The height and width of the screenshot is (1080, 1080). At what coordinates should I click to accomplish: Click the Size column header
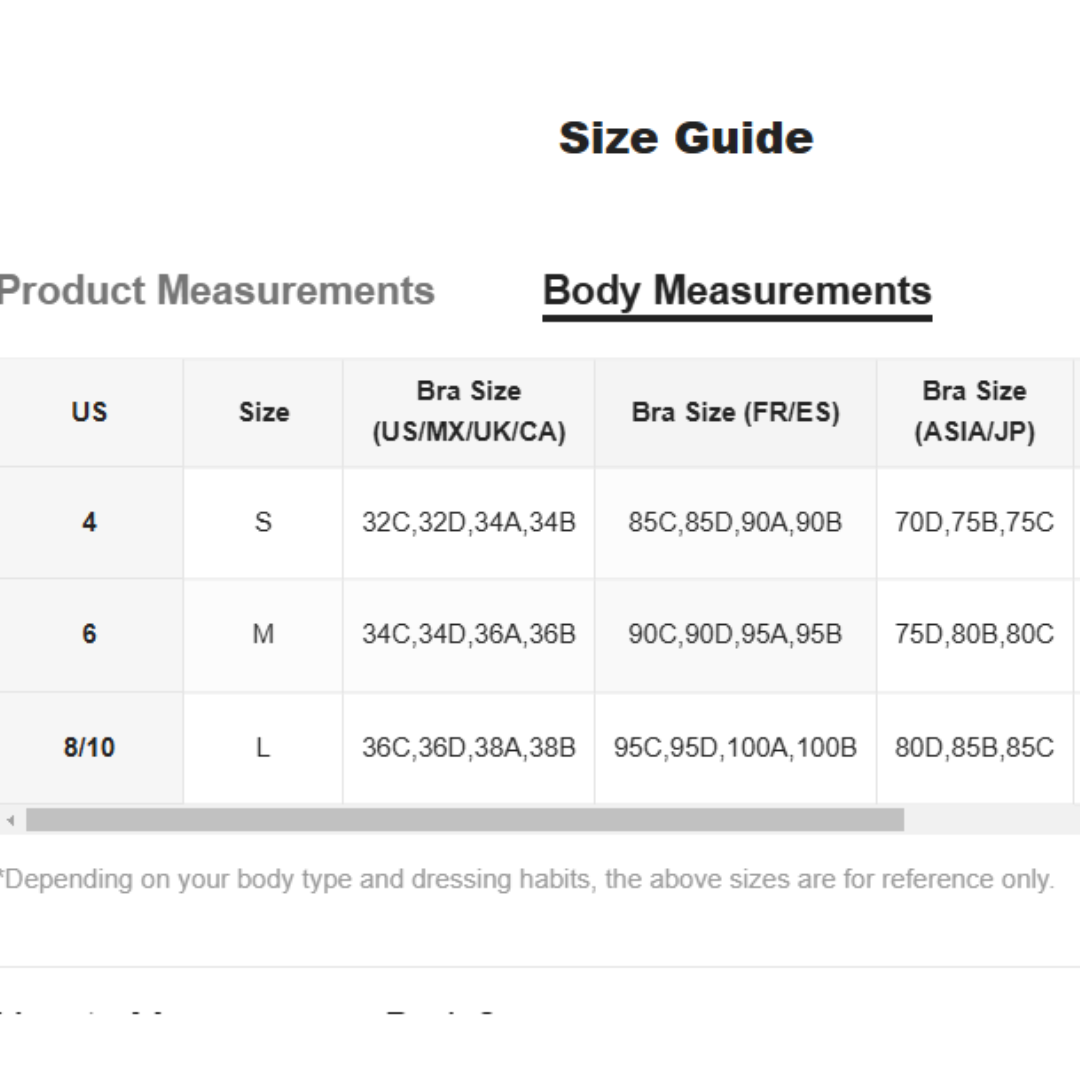tap(263, 412)
